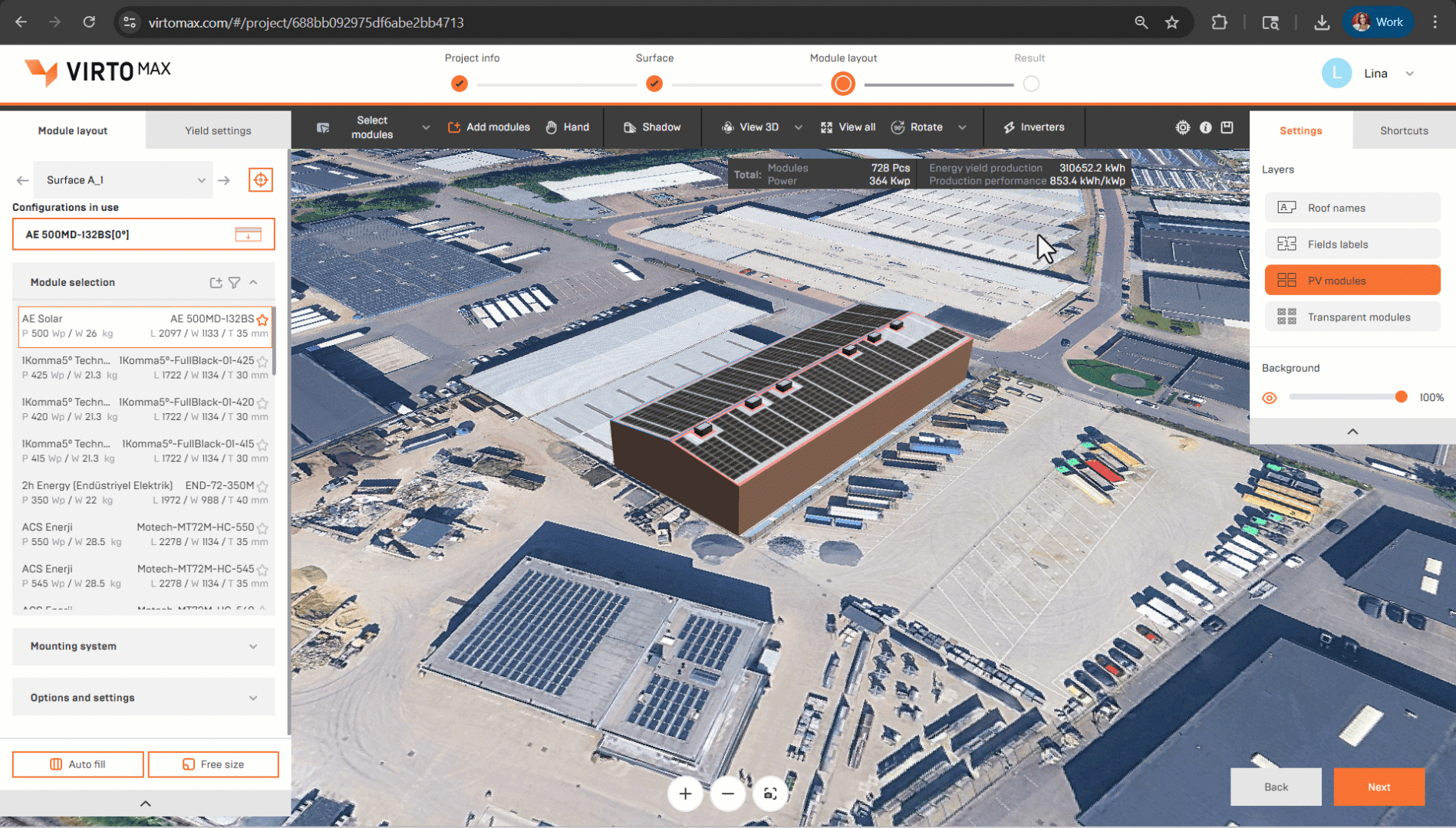
Task: Expand the Options and settings section
Action: pos(143,698)
